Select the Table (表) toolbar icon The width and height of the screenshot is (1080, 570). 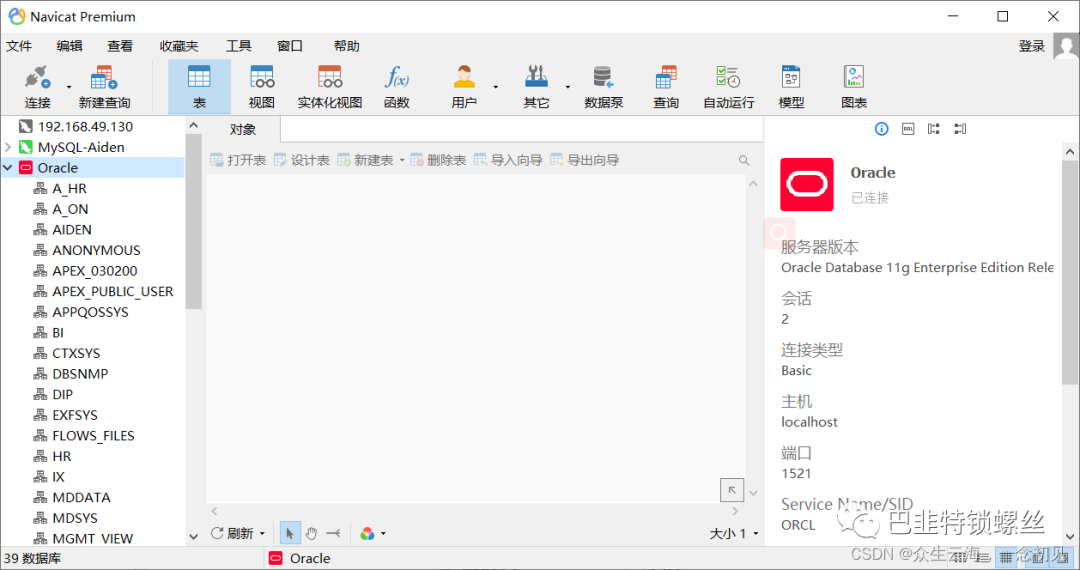tap(199, 87)
